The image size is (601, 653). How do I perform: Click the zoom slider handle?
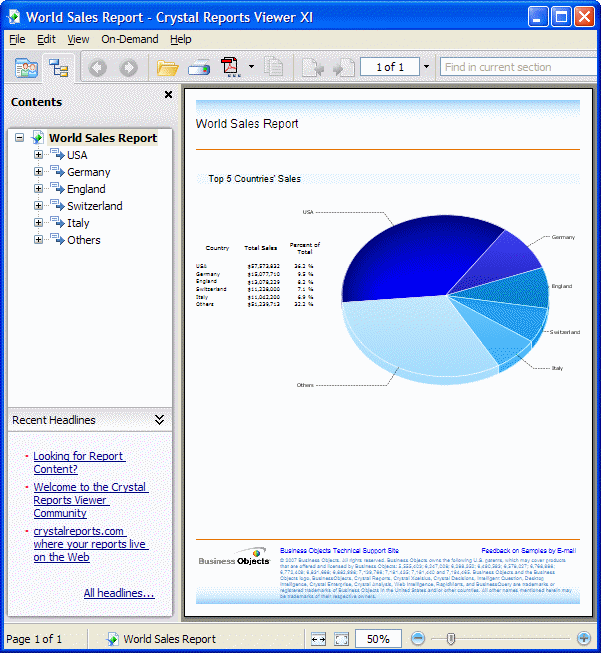click(451, 638)
